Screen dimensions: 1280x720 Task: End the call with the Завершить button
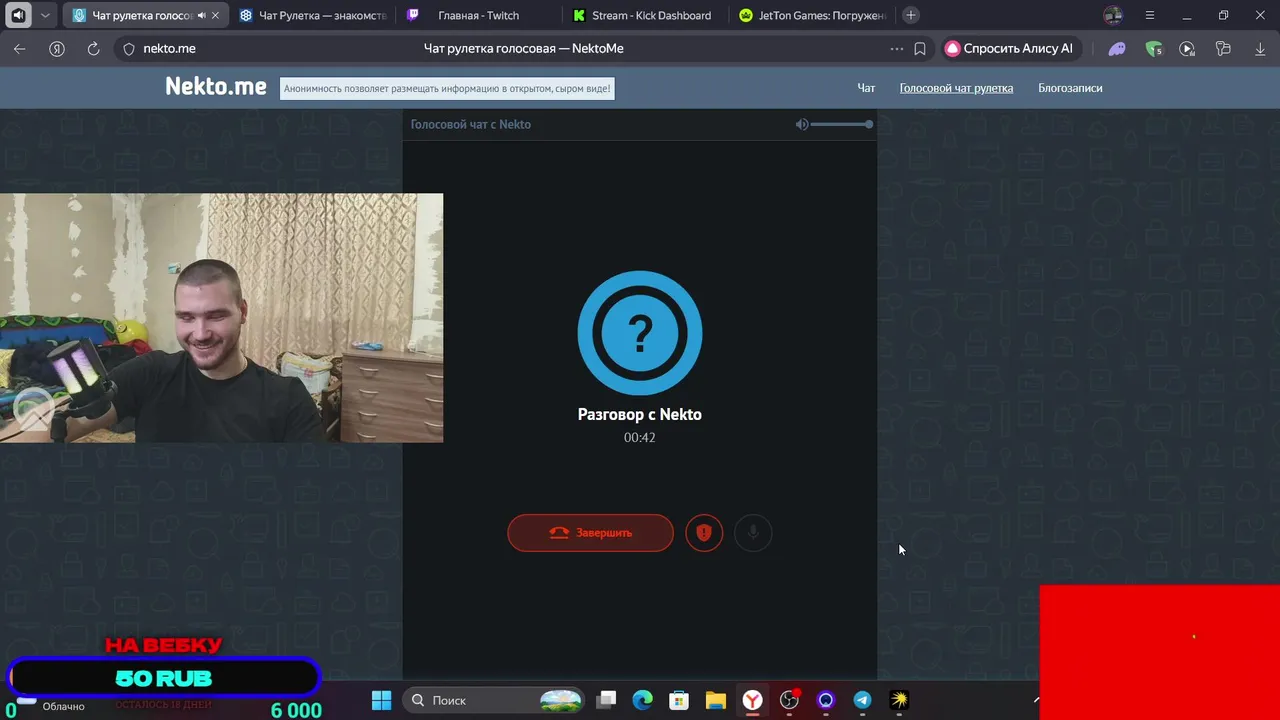[590, 533]
